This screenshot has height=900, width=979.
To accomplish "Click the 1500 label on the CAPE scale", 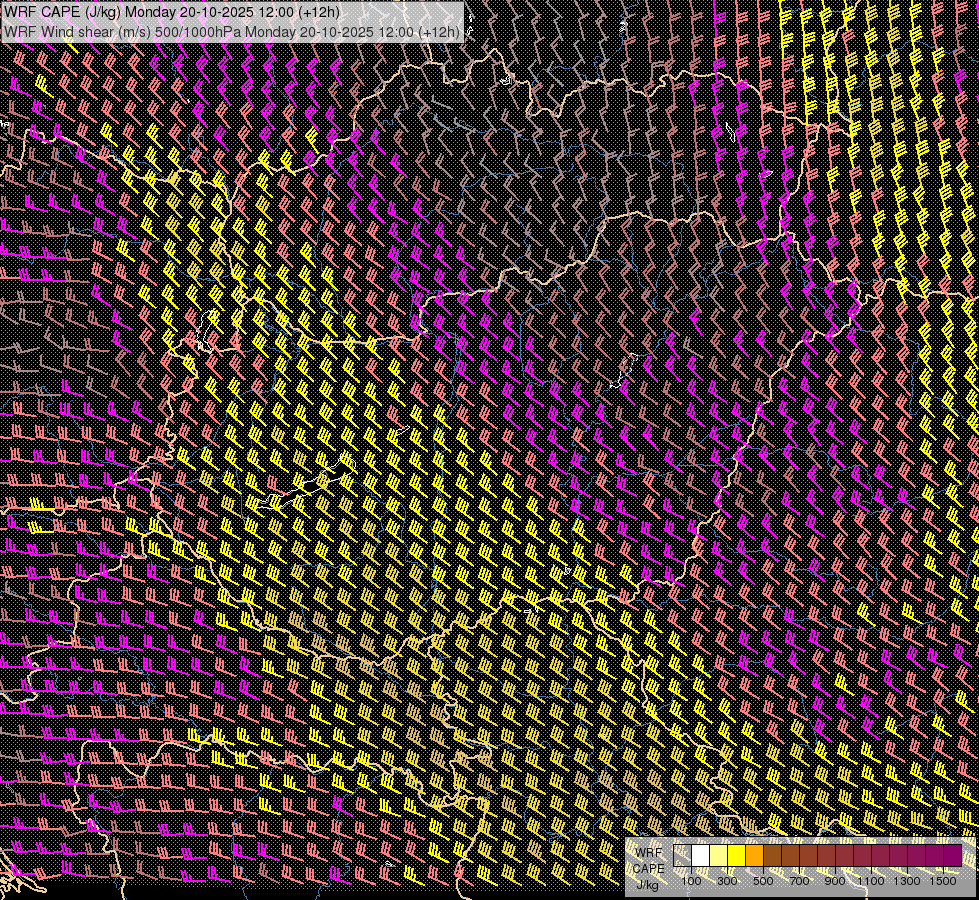I will [943, 881].
